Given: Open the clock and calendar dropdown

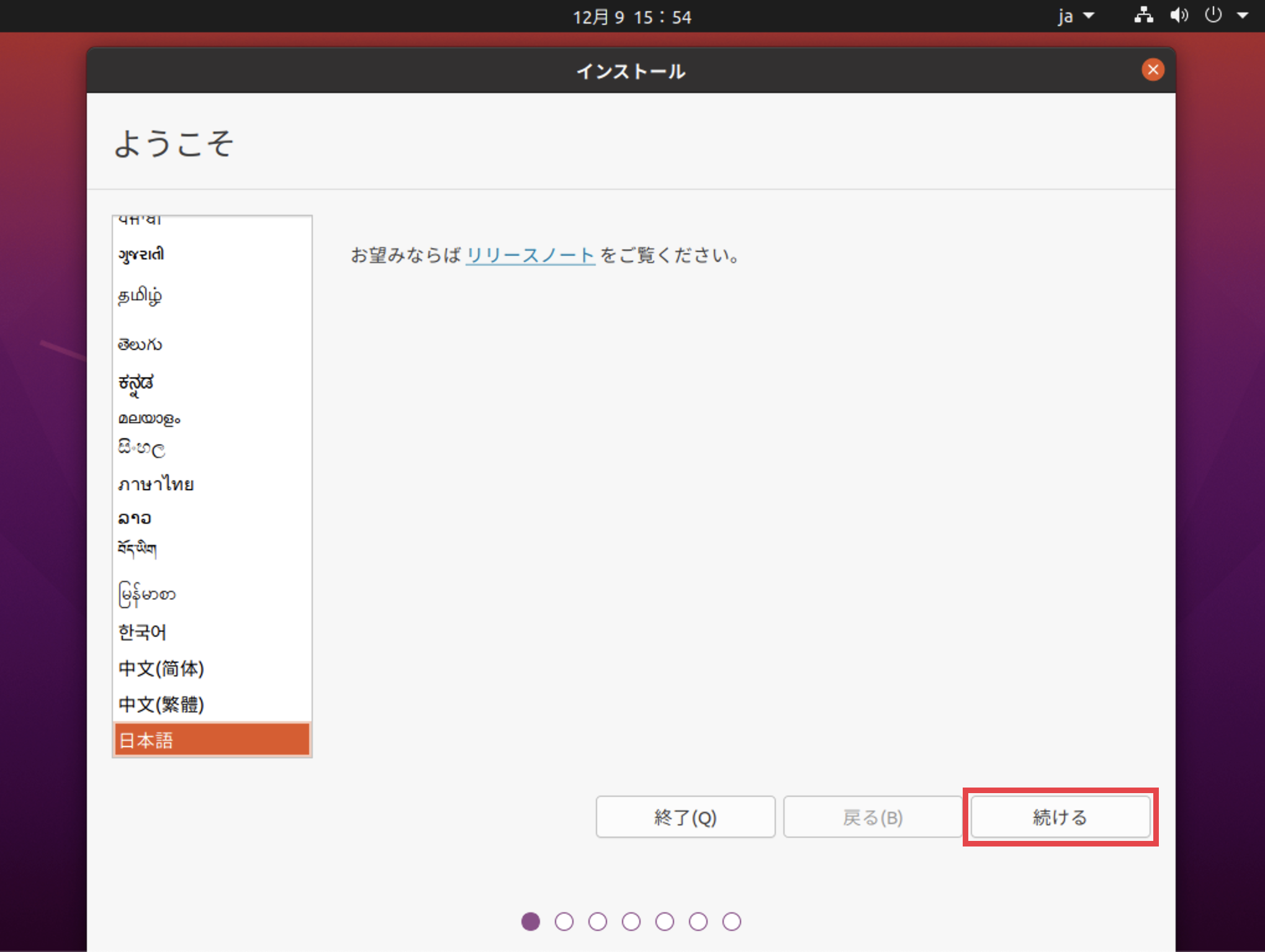Looking at the screenshot, I should [x=631, y=16].
